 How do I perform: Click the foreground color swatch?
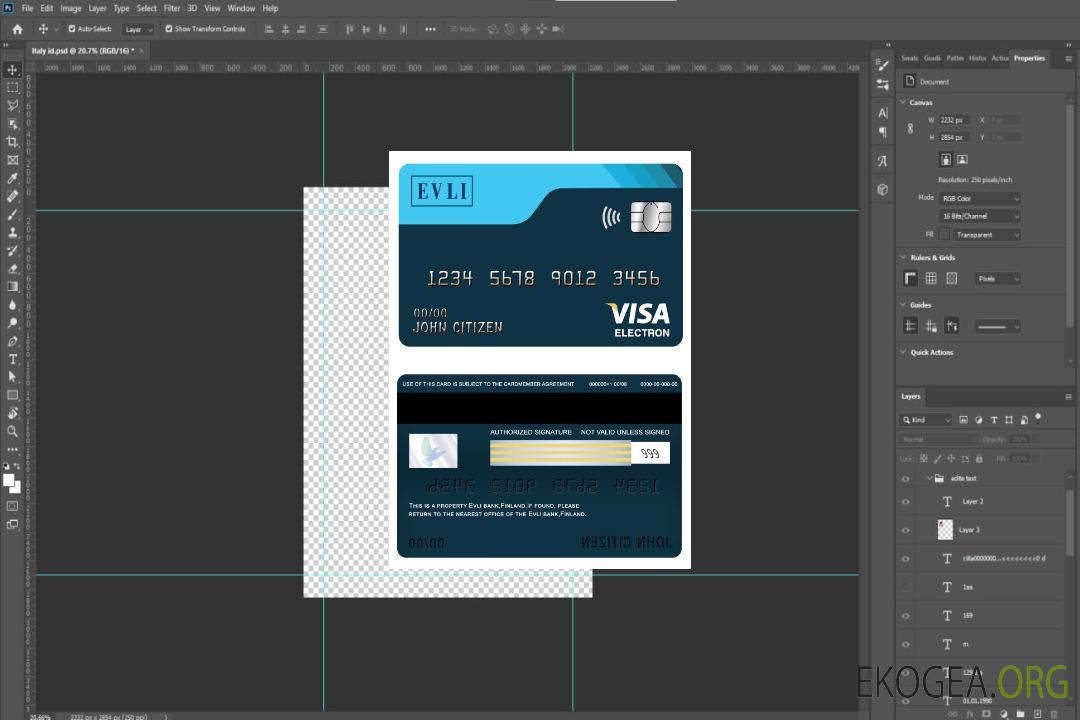(x=8, y=480)
